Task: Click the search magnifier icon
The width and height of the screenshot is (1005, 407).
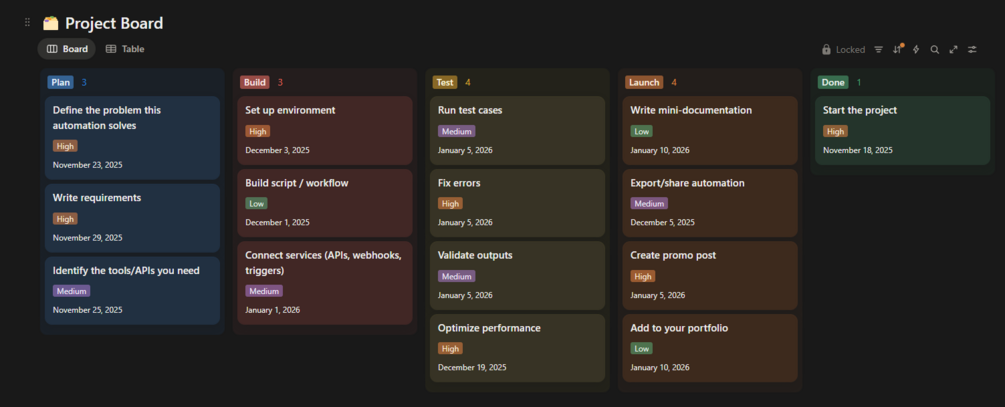Action: coord(935,49)
